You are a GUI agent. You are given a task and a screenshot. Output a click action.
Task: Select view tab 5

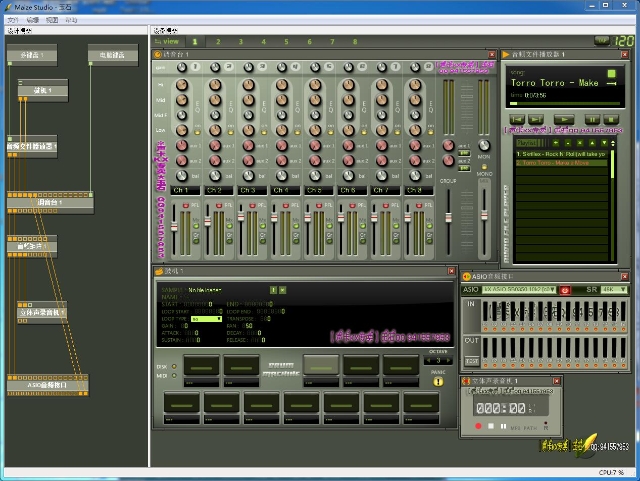[x=286, y=42]
